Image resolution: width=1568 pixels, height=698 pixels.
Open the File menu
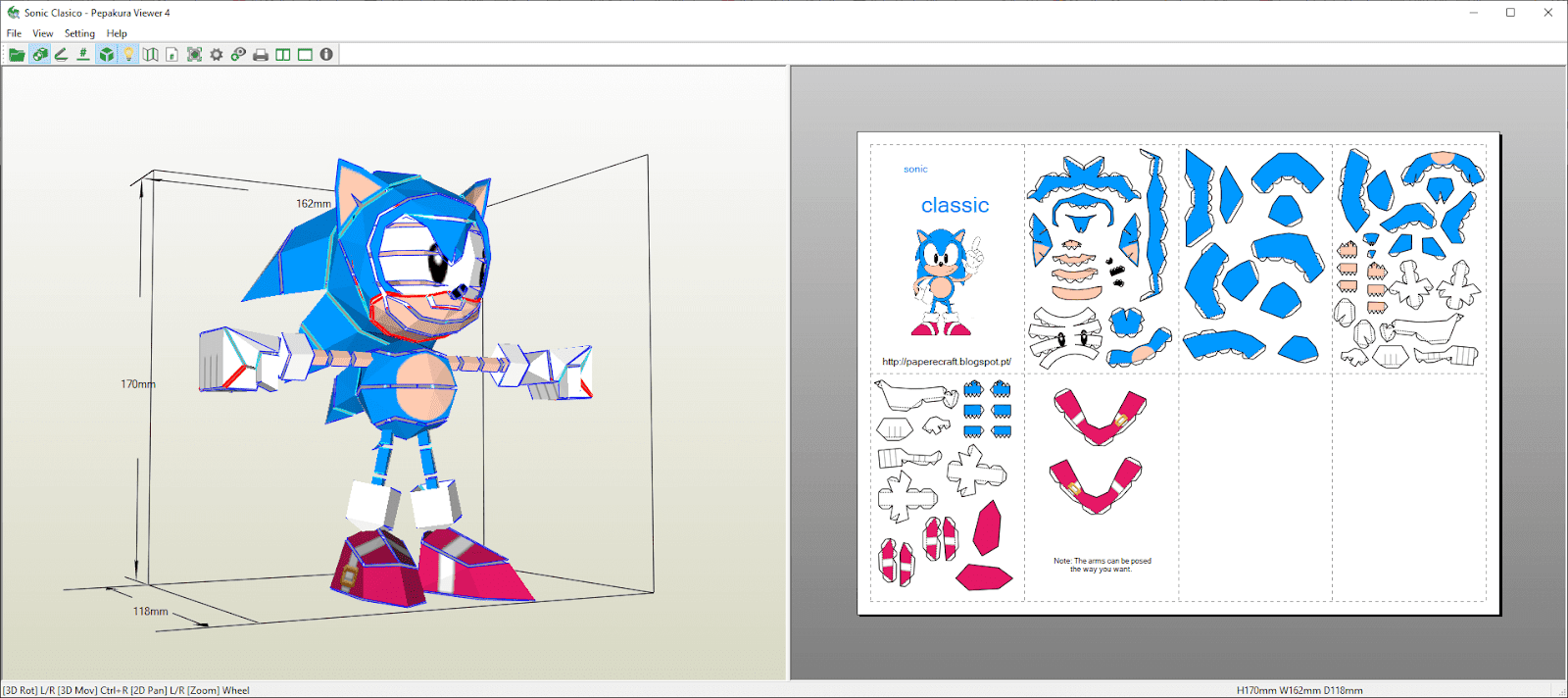(x=14, y=33)
